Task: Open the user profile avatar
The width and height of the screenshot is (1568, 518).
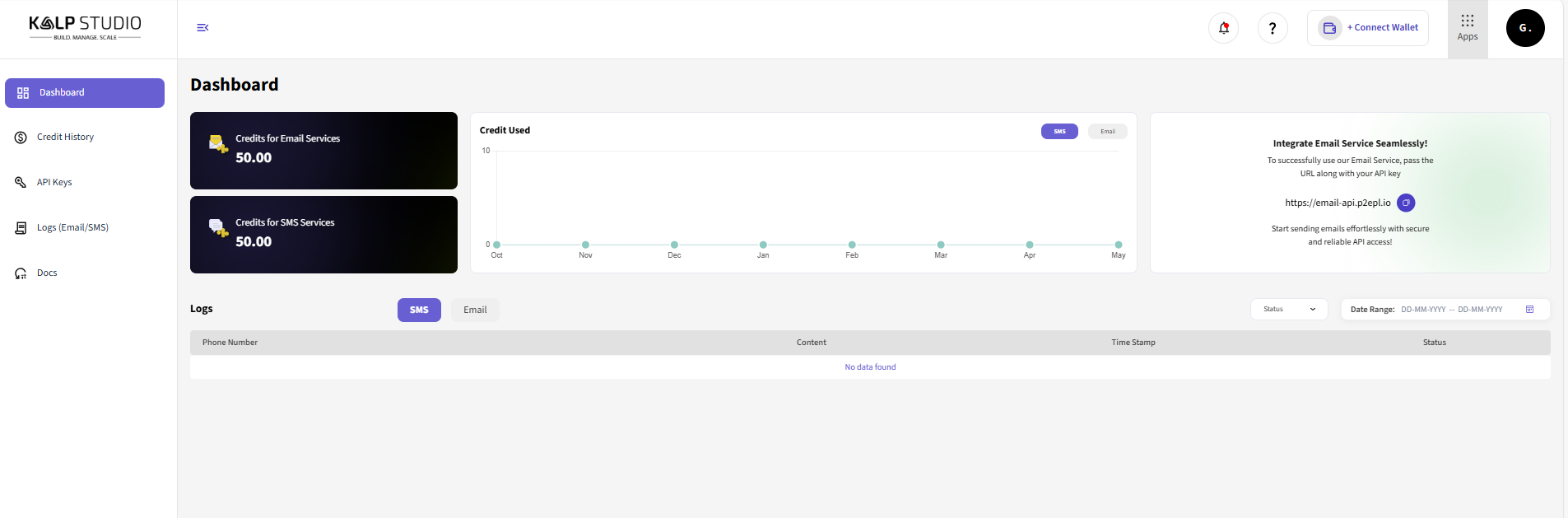Action: [1524, 28]
